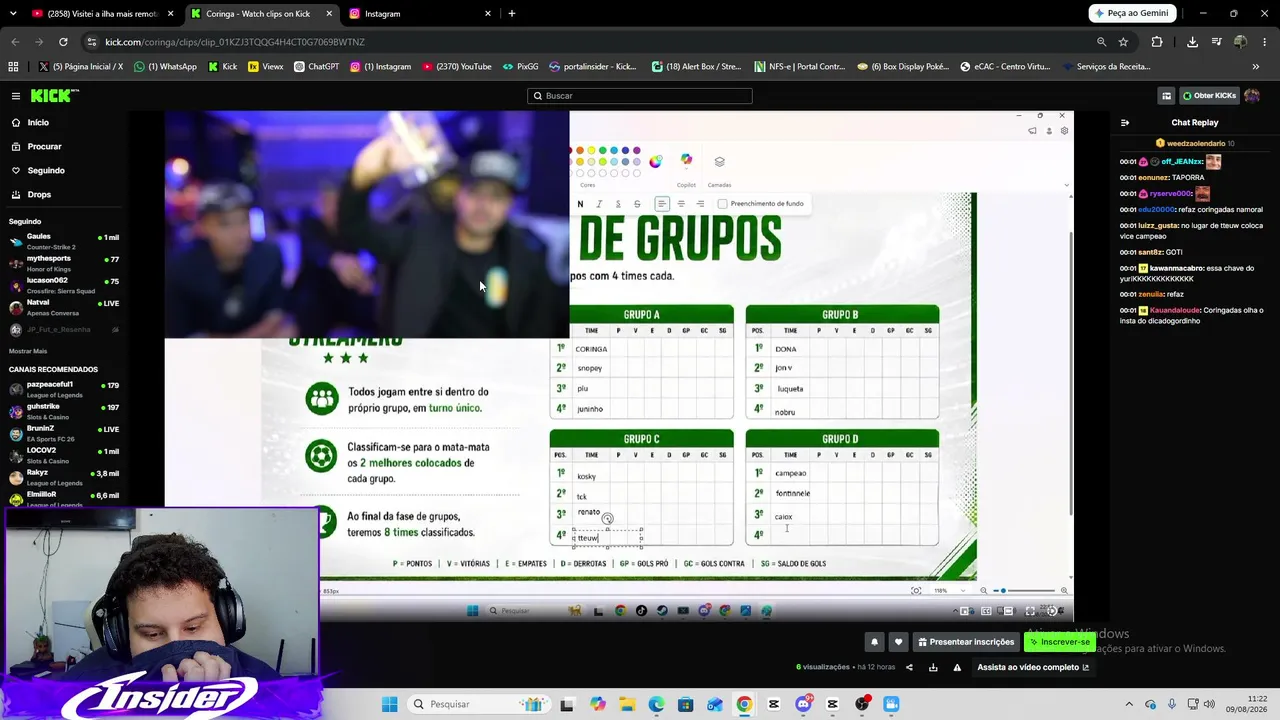Open the Camadas layers panel in Paint
This screenshot has width=1280, height=720.
point(719,161)
